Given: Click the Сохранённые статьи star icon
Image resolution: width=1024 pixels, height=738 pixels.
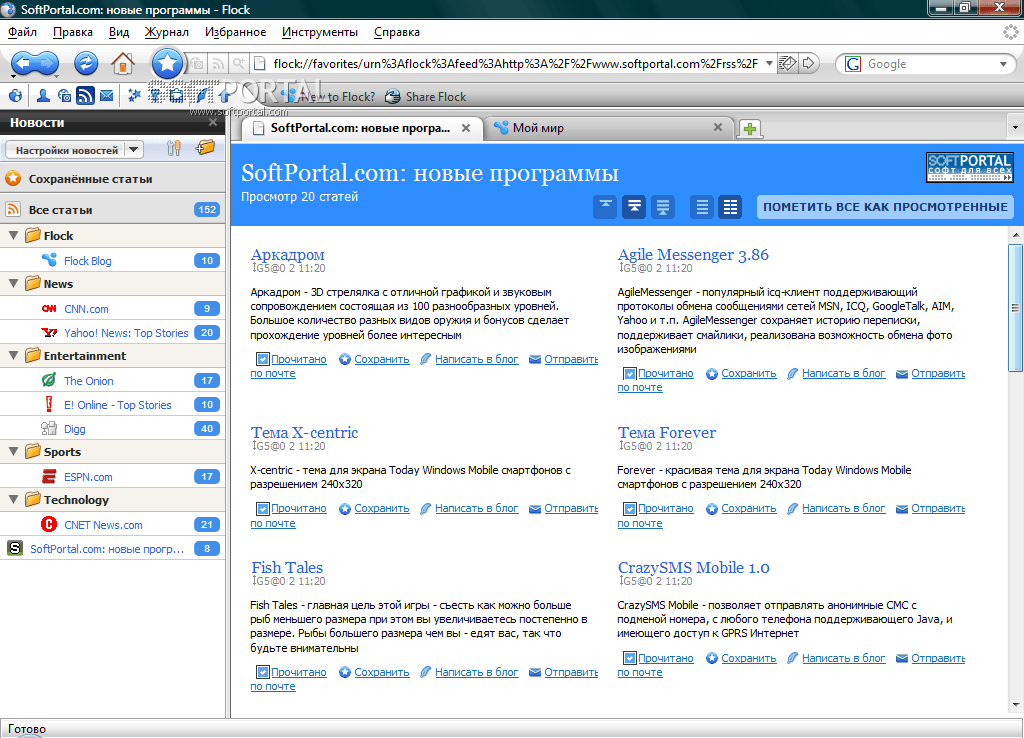Looking at the screenshot, I should point(13,178).
